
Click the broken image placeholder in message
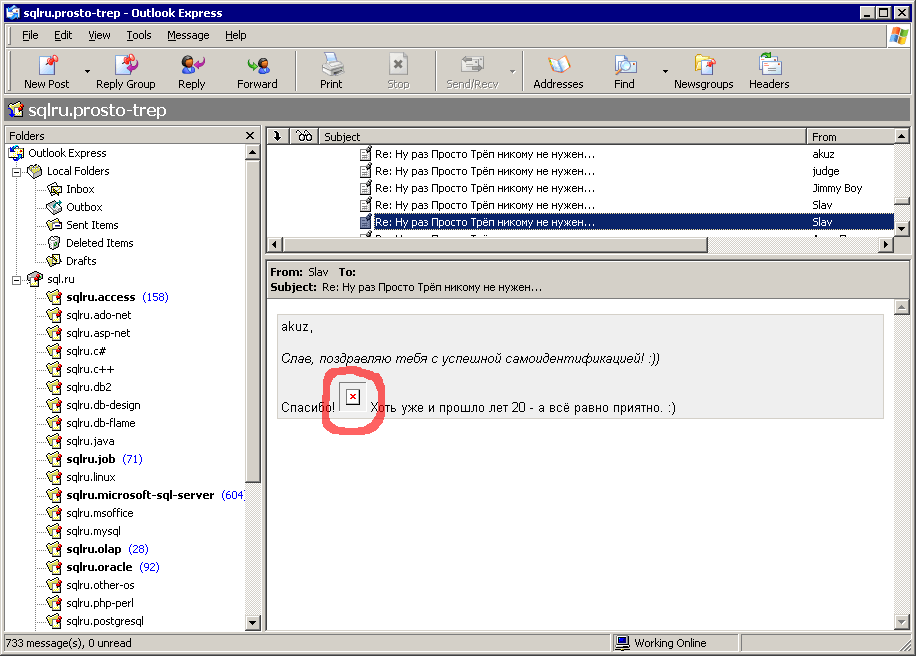click(352, 397)
